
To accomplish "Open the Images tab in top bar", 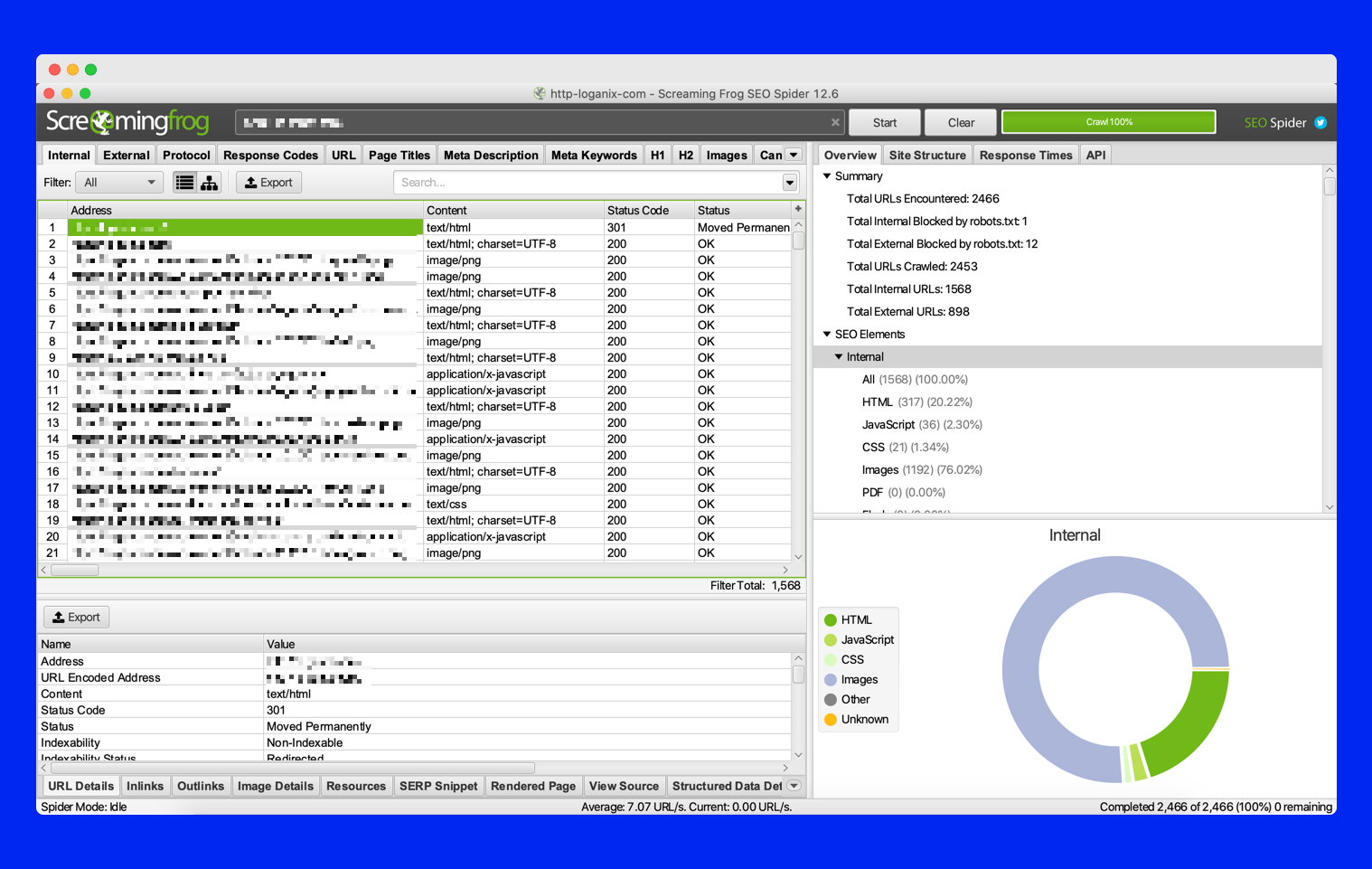I will coord(727,156).
